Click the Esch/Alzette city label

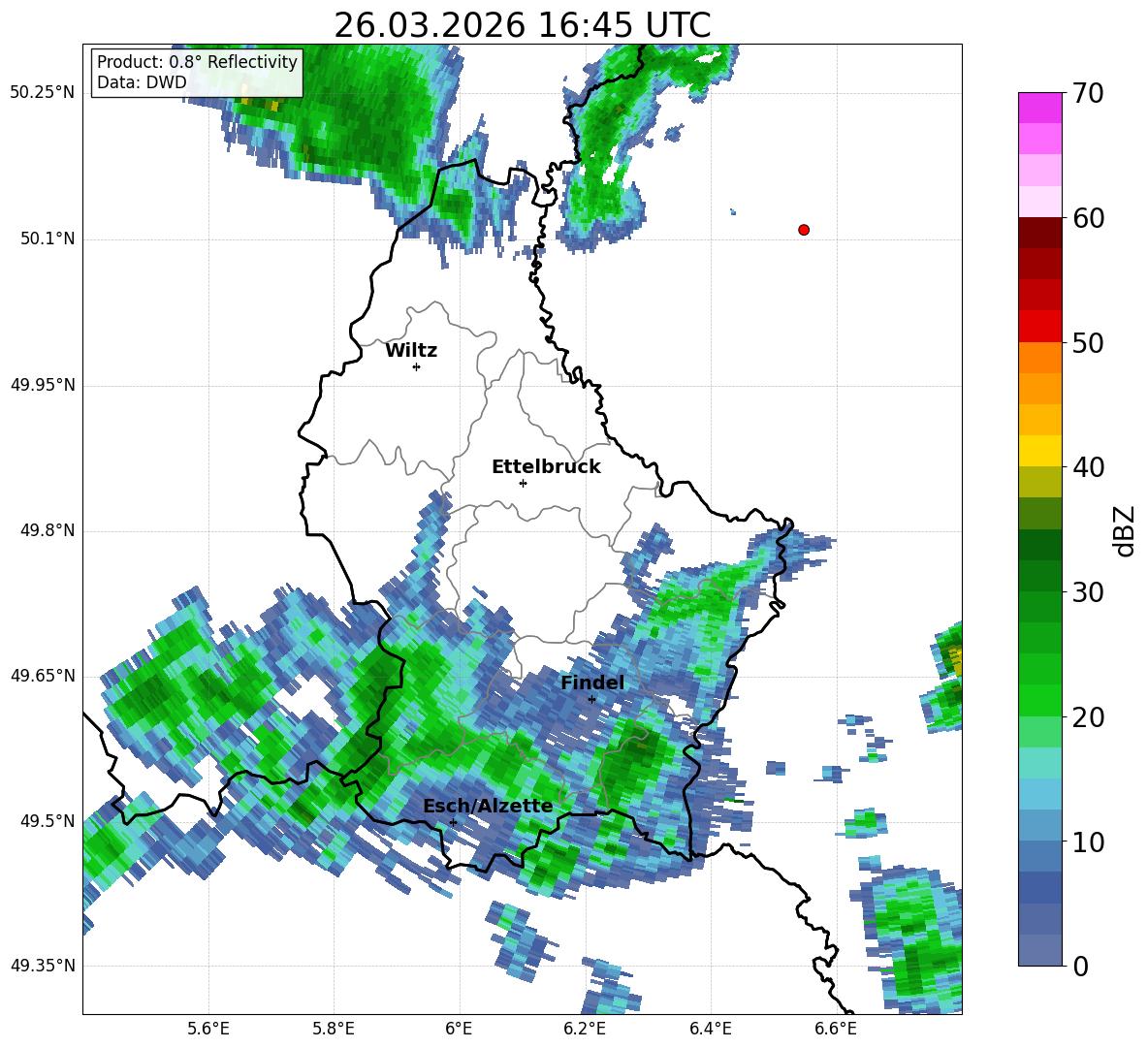pos(489,807)
